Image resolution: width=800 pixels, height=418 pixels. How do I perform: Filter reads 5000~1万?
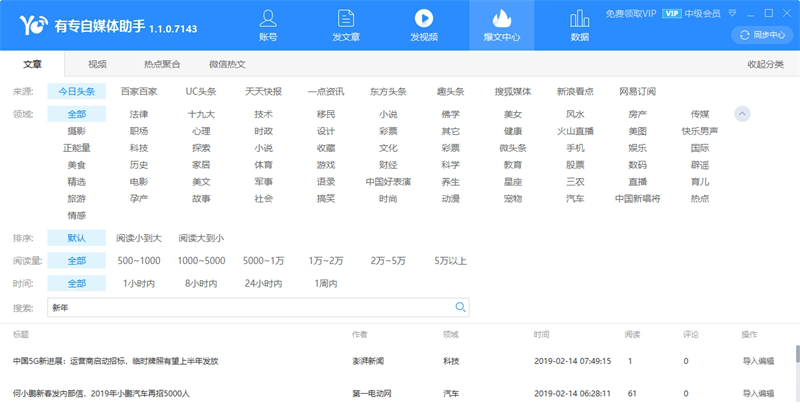(263, 261)
